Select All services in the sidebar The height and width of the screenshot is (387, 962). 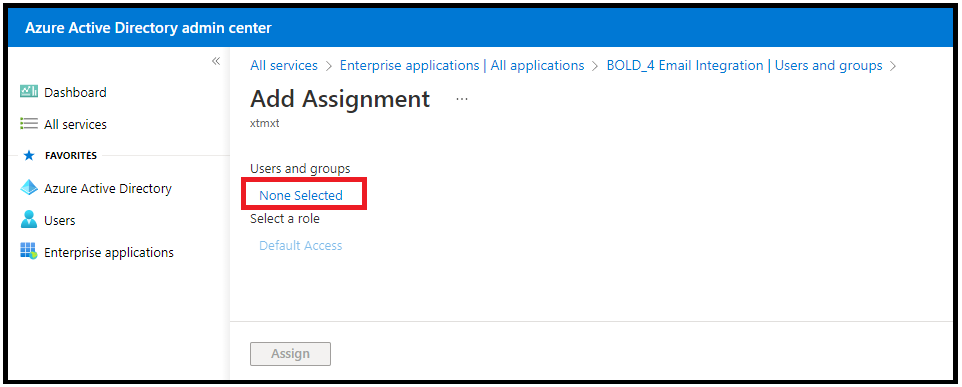click(x=75, y=125)
